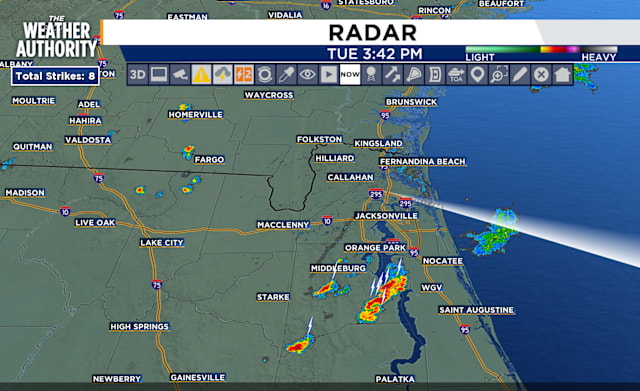The width and height of the screenshot is (640, 391).
Task: Toggle the yellow warning alerts icon
Action: 201,75
